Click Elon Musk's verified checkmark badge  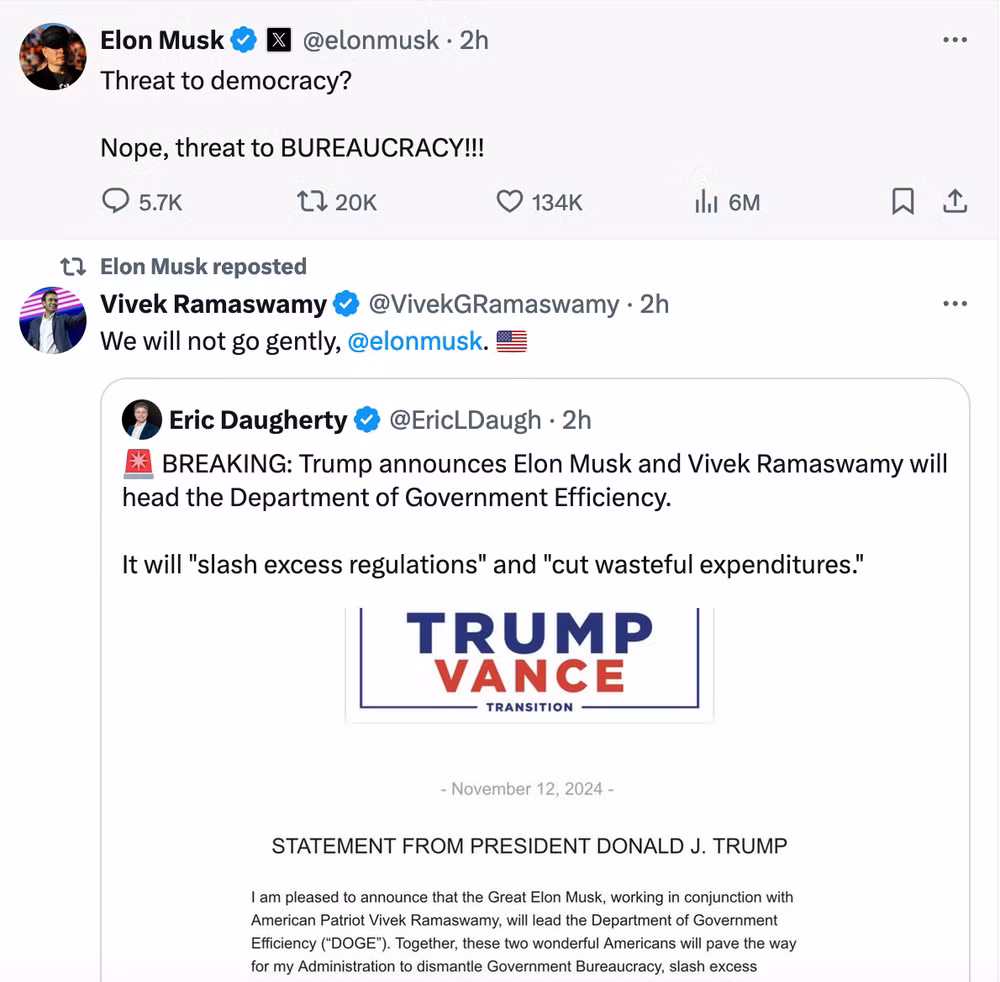point(243,40)
